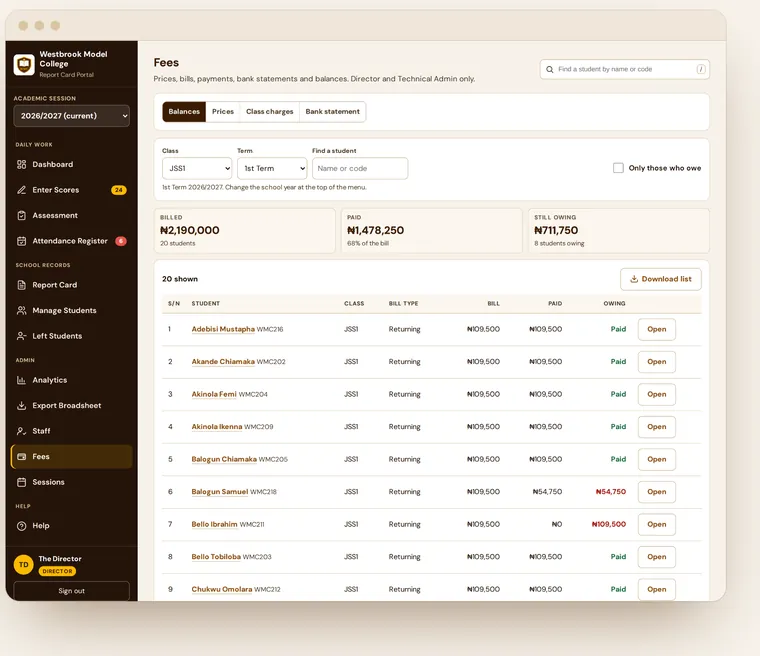Click the OWING column header

(x=614, y=304)
